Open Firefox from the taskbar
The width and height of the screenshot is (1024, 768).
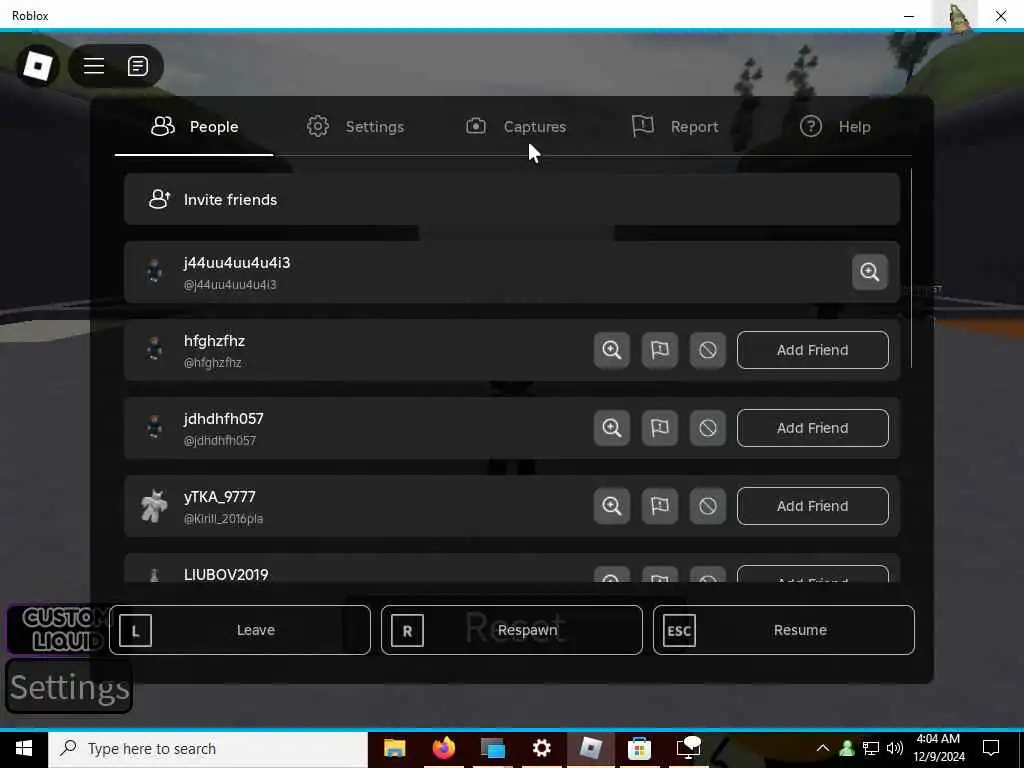(x=443, y=748)
